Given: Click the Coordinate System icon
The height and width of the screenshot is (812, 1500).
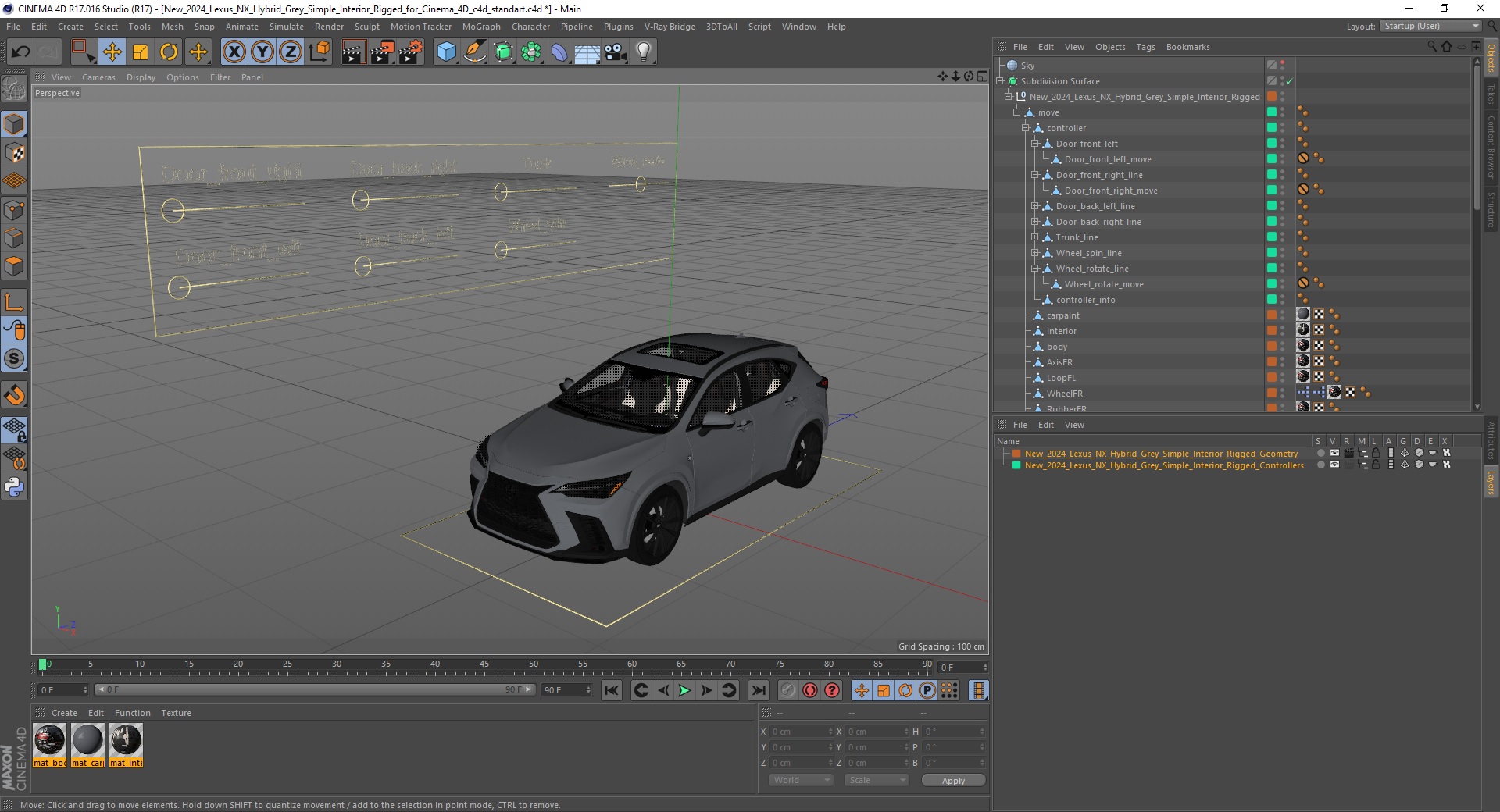Looking at the screenshot, I should [x=320, y=52].
